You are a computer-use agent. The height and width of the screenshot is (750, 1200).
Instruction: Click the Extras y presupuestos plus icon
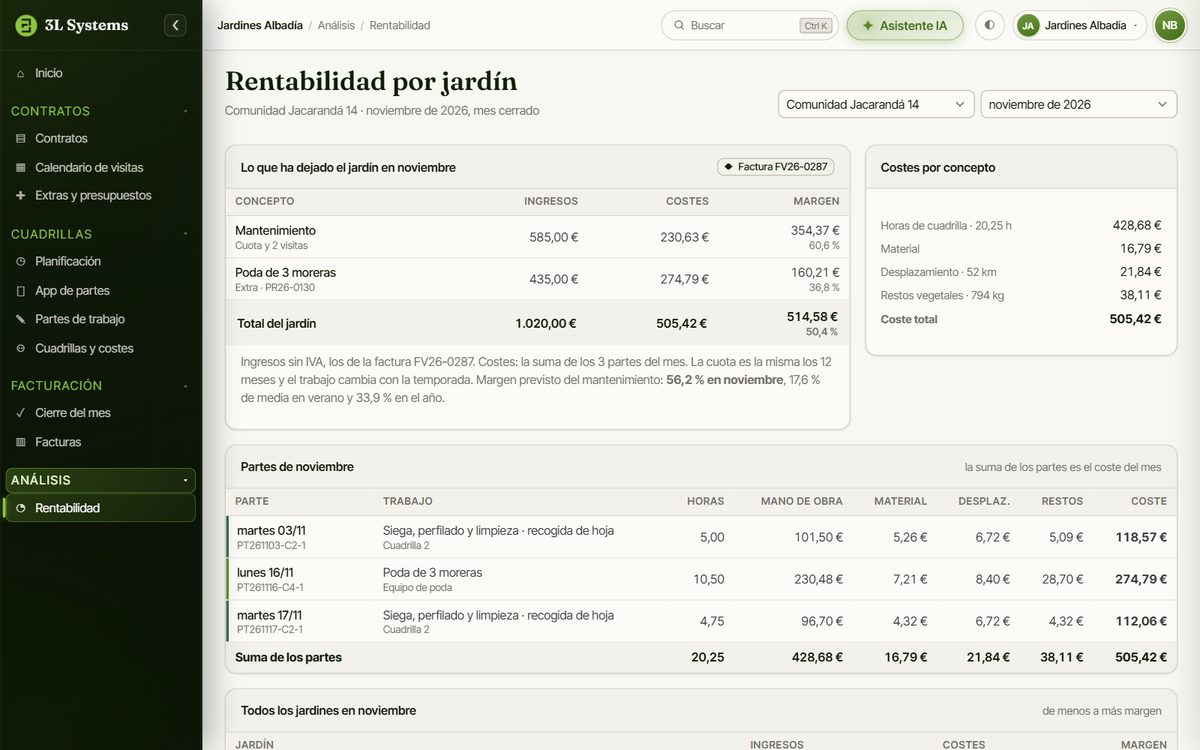(x=21, y=195)
